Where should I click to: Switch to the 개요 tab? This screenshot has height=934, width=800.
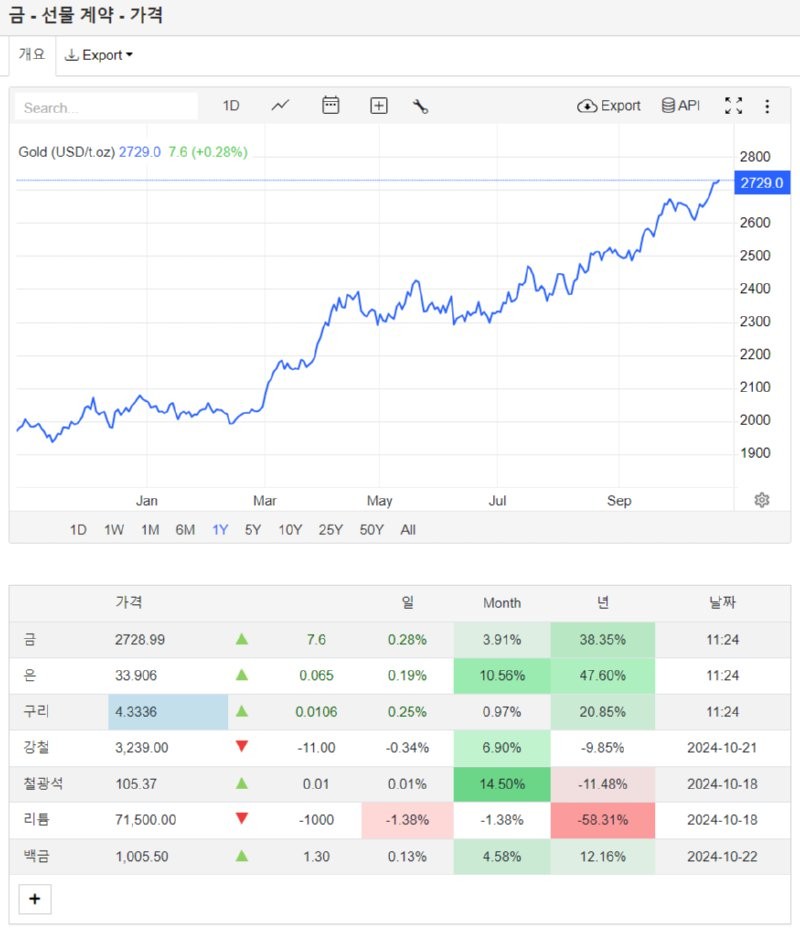pyautogui.click(x=32, y=55)
